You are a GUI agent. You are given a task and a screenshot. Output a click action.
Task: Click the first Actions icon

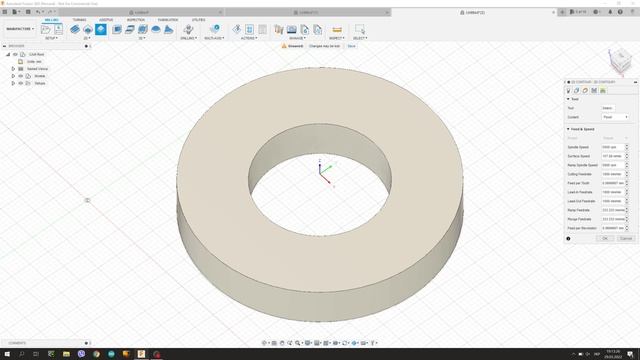click(x=237, y=29)
